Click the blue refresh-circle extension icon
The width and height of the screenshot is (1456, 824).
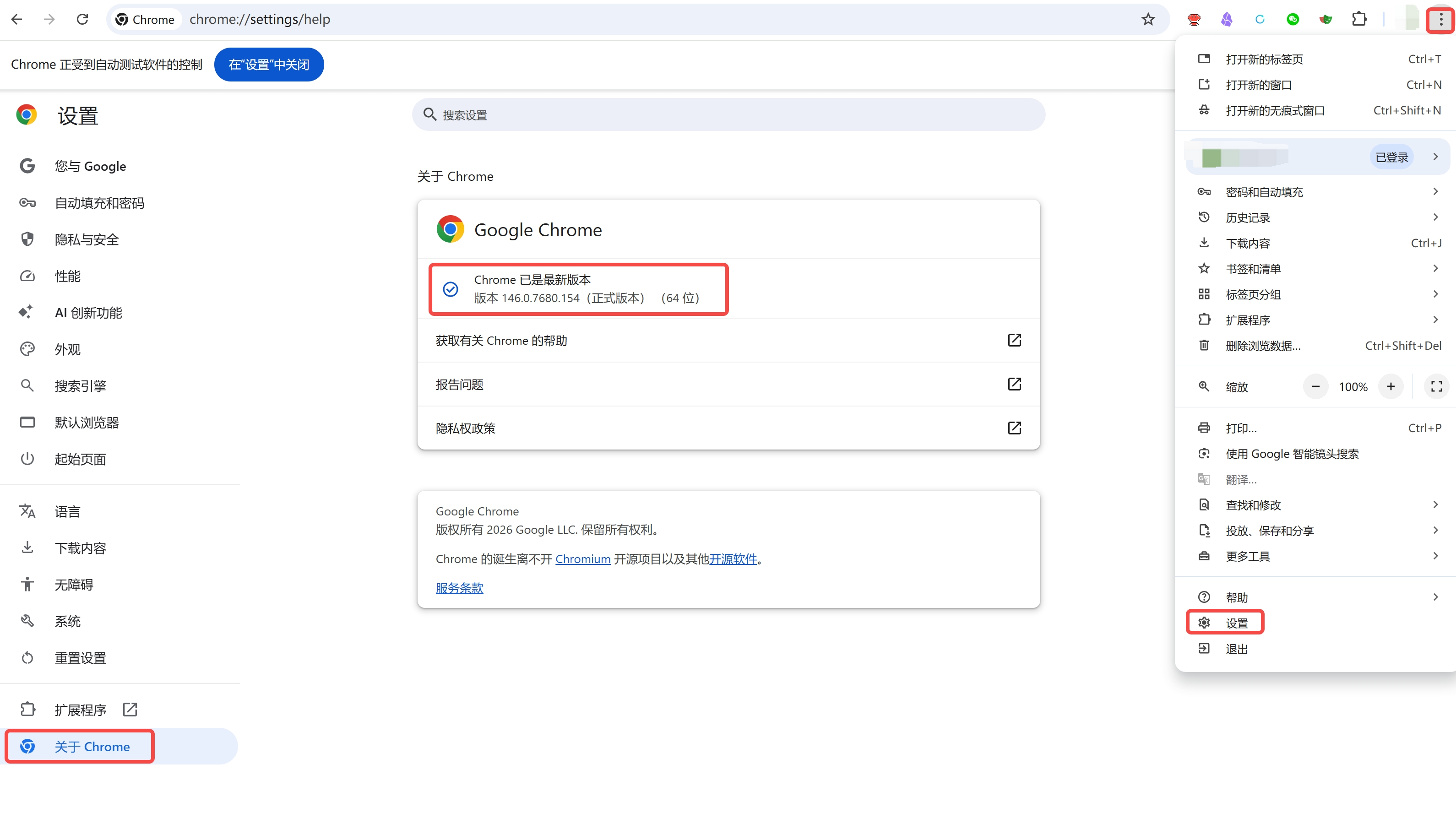1260,19
